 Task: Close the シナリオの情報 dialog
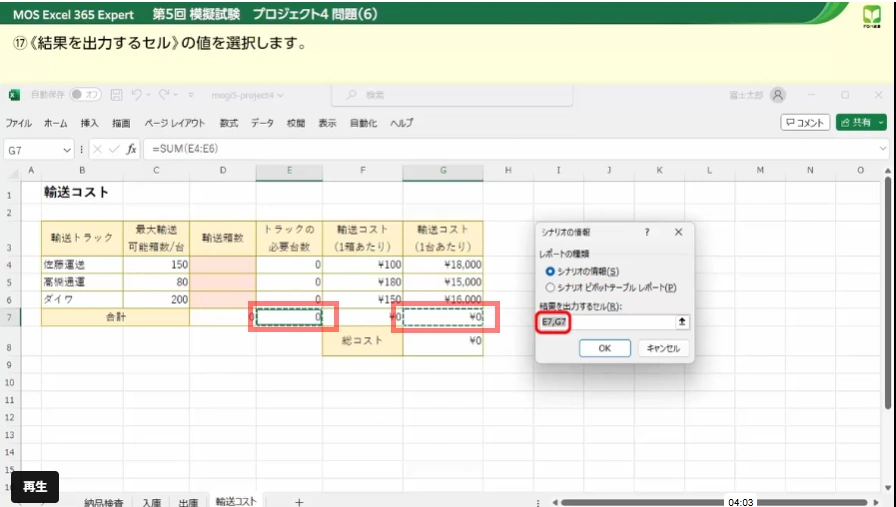point(678,232)
